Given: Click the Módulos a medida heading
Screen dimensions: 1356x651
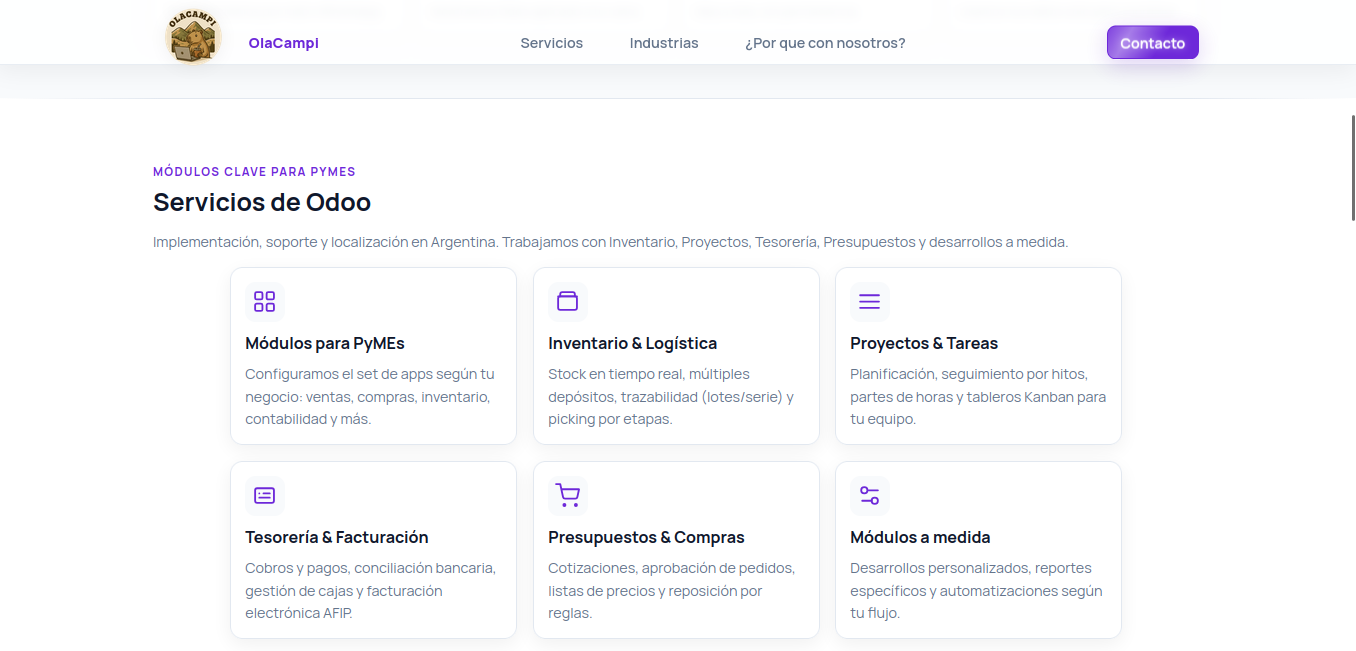Looking at the screenshot, I should point(920,537).
